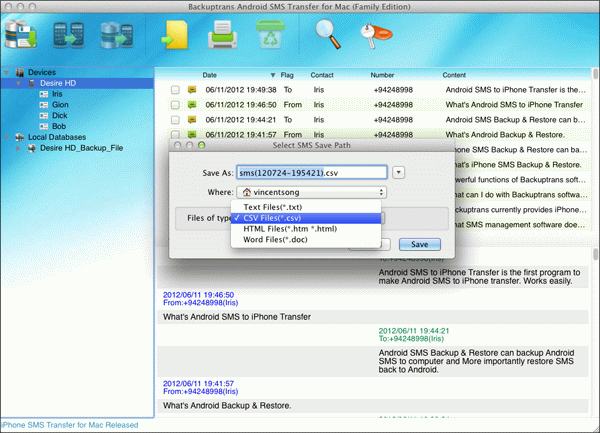Check the box for the 19:44:21 message
This screenshot has width=600, height=433.
pyautogui.click(x=175, y=120)
